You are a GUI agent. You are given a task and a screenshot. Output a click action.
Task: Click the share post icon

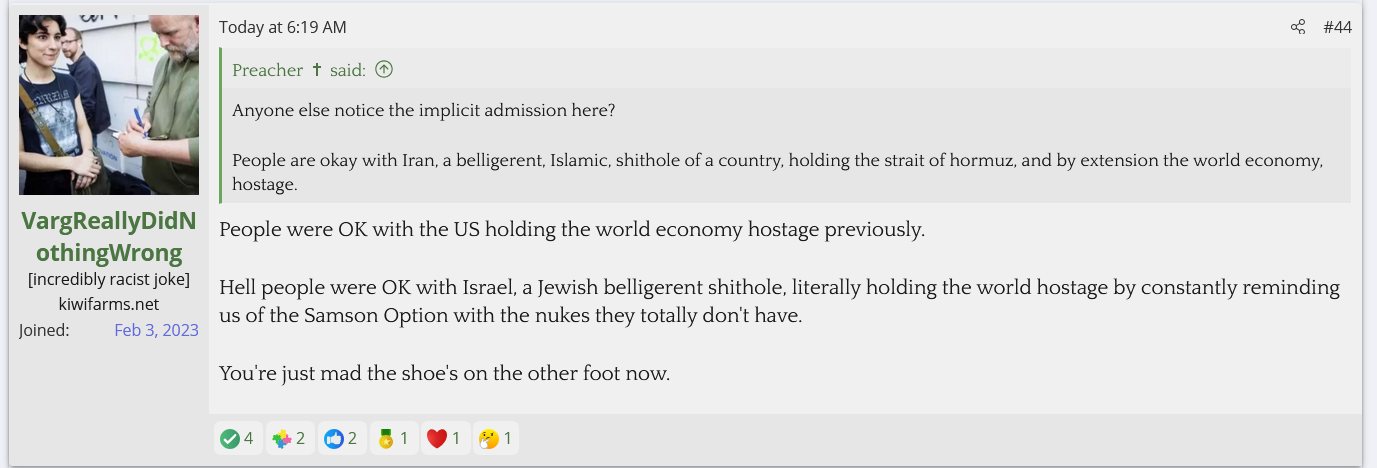pos(1298,27)
